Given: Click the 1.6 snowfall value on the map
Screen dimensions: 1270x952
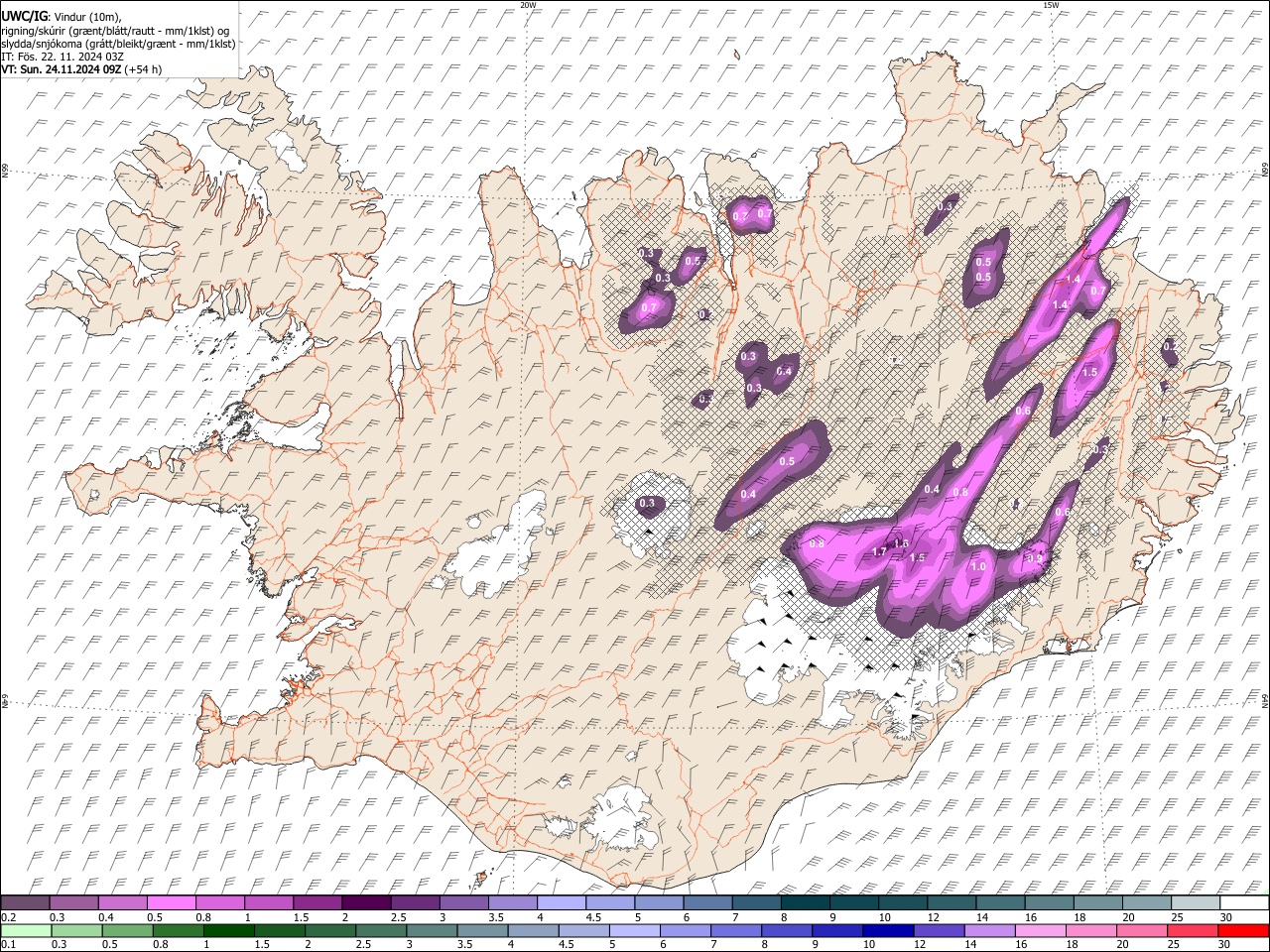Looking at the screenshot, I should (x=902, y=543).
